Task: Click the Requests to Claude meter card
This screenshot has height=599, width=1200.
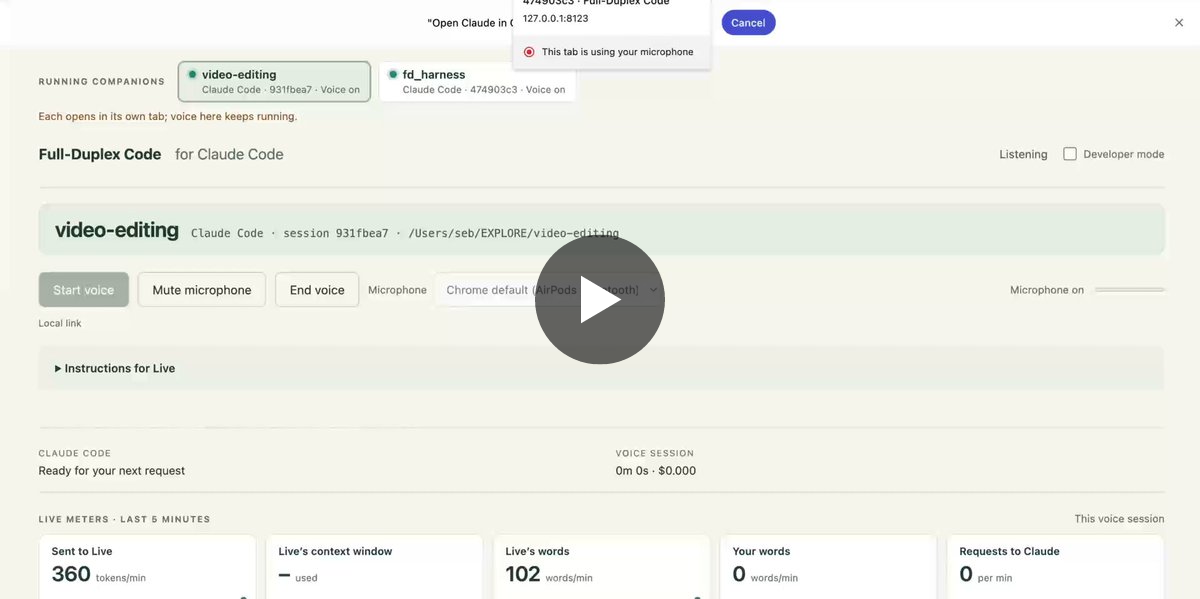Action: pyautogui.click(x=1055, y=567)
